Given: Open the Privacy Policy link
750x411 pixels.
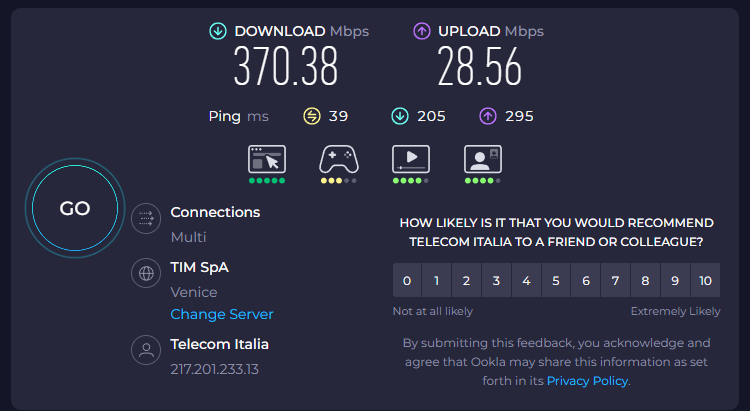Looking at the screenshot, I should coord(588,380).
